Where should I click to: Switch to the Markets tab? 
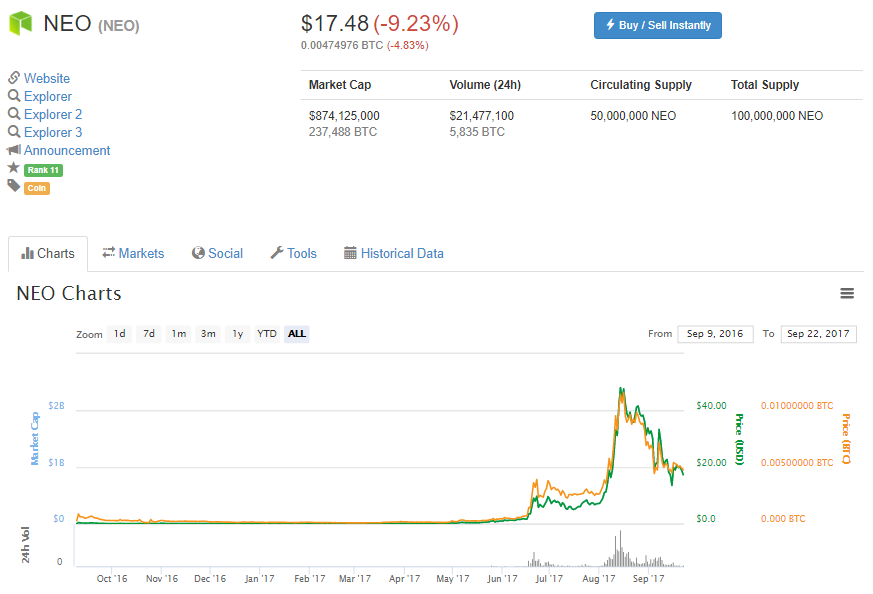point(134,253)
